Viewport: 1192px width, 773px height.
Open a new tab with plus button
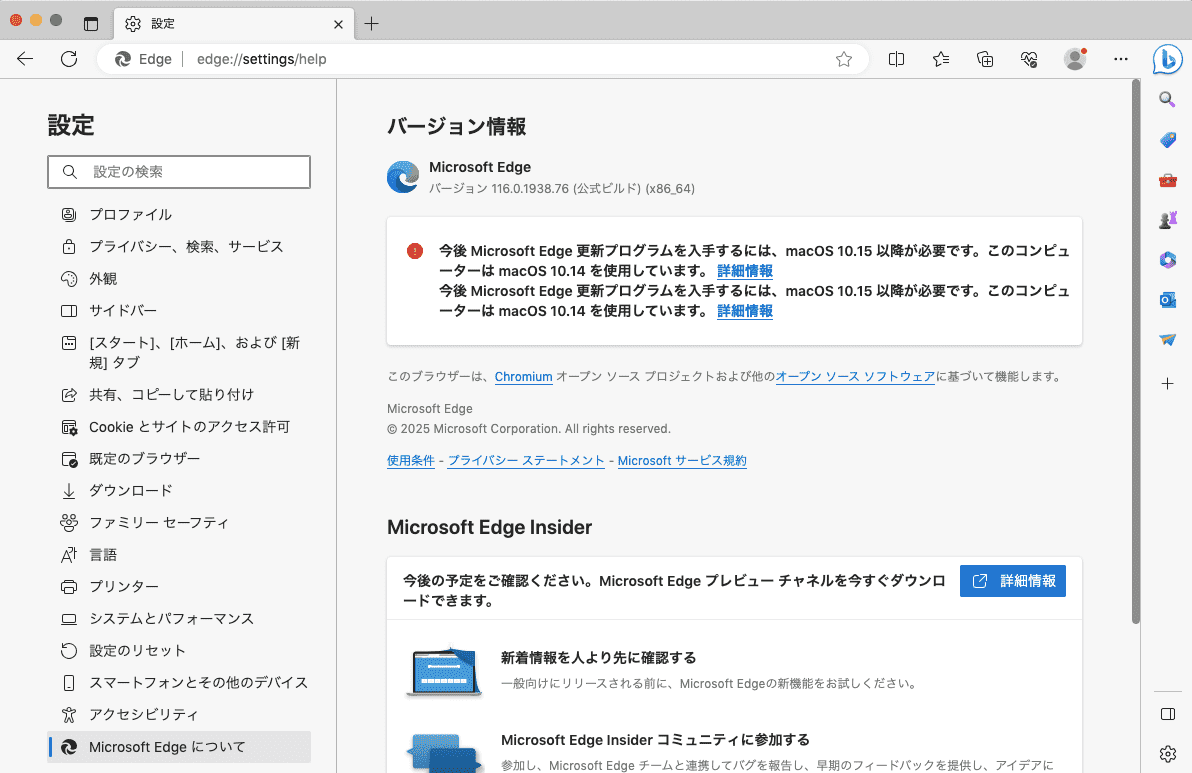point(371,24)
